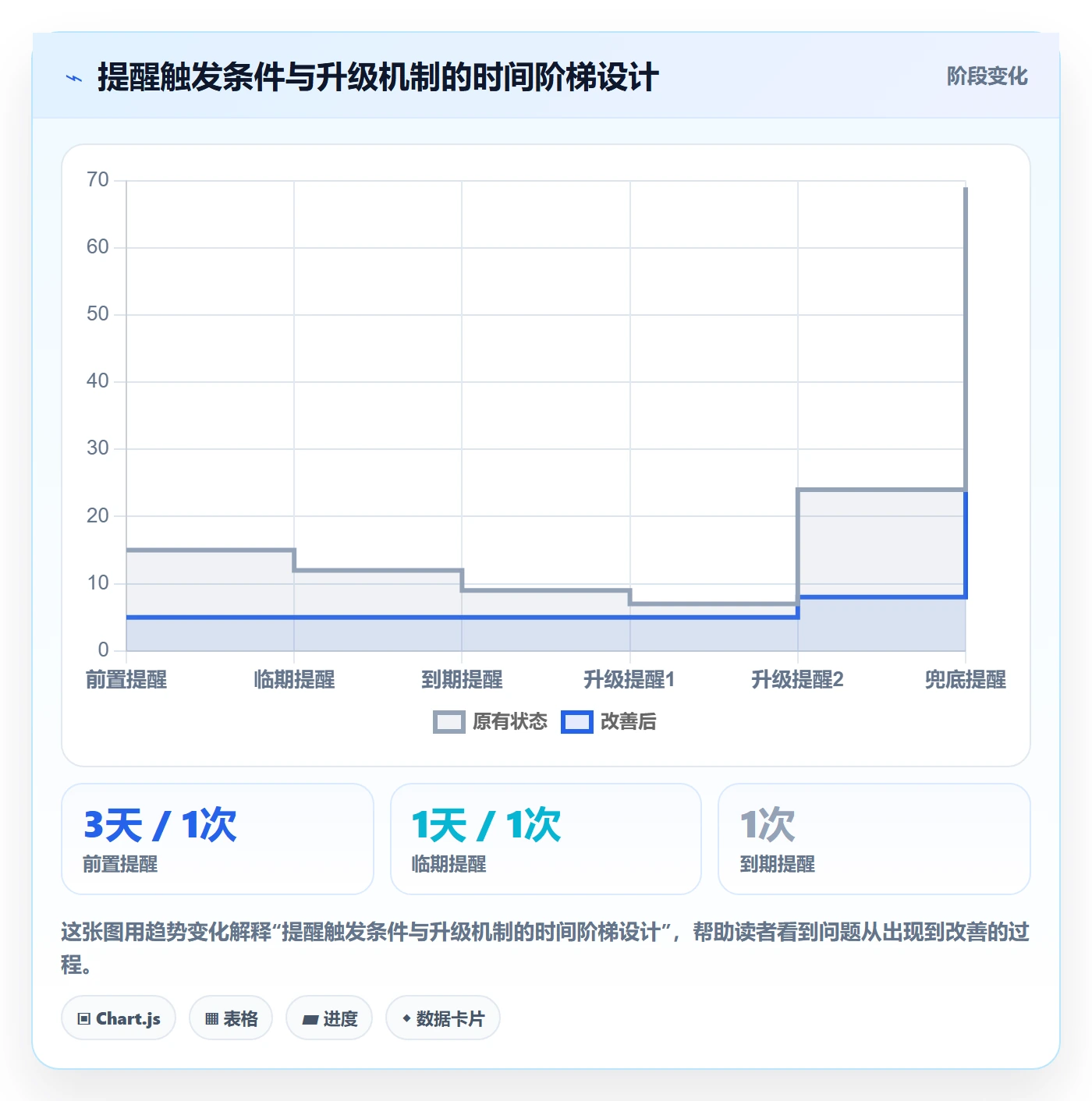Select the 表格 tag
Screen dimensions: 1092x1101
(x=231, y=1018)
